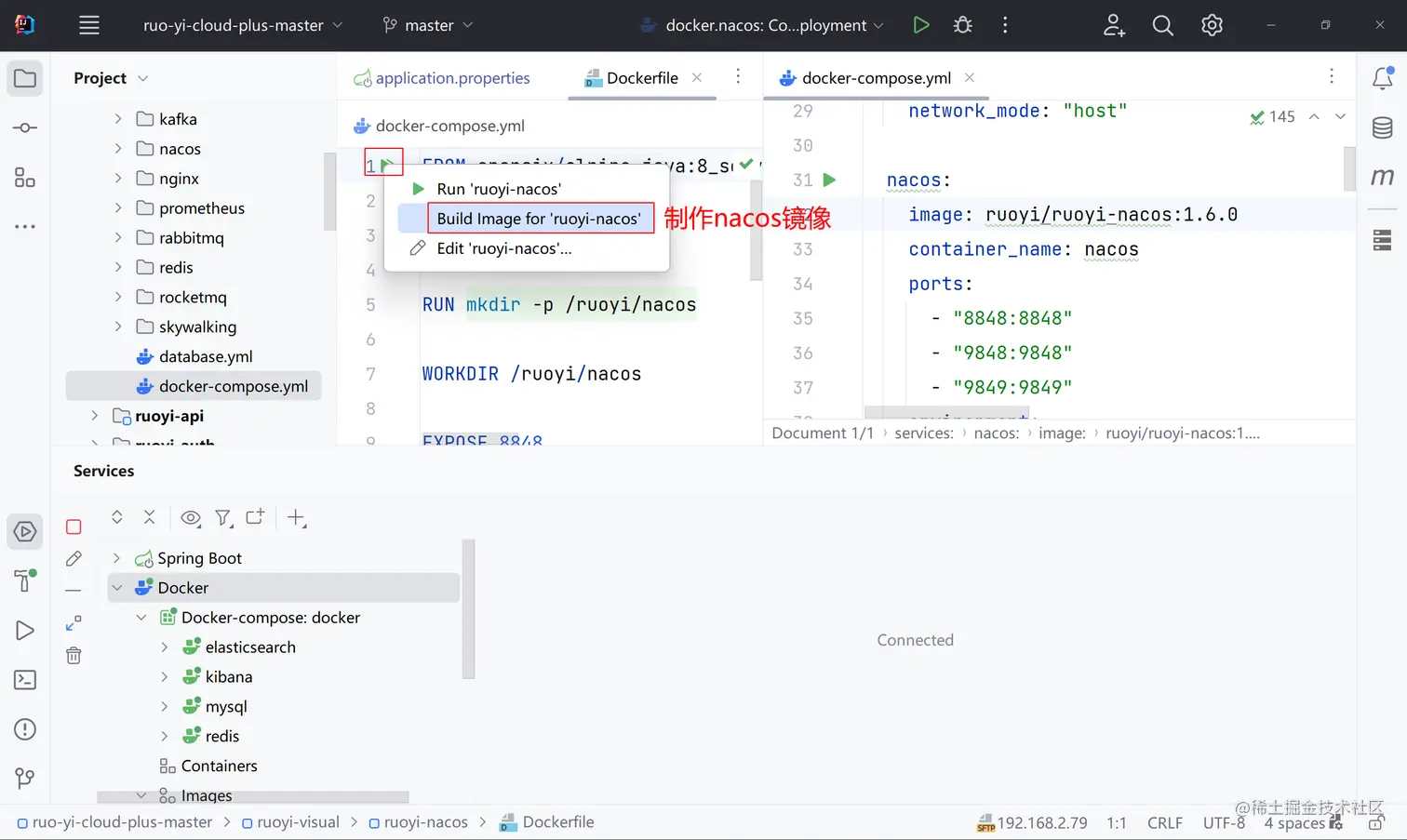The height and width of the screenshot is (840, 1407).
Task: Jump to next highlighted problem arrow
Action: [x=1340, y=116]
